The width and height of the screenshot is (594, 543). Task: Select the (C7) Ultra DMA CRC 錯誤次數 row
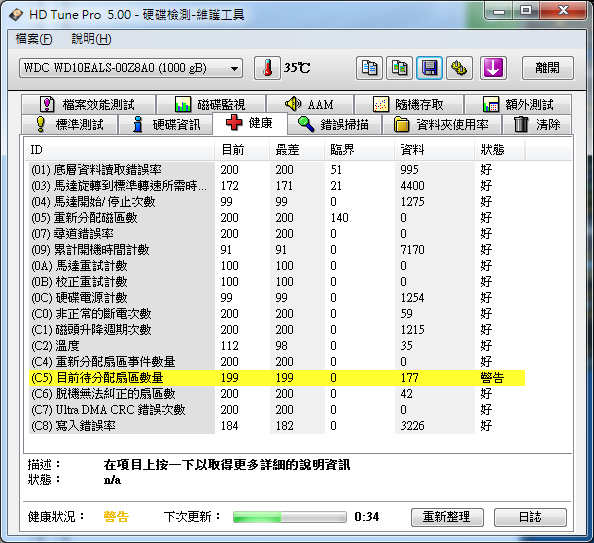point(277,410)
